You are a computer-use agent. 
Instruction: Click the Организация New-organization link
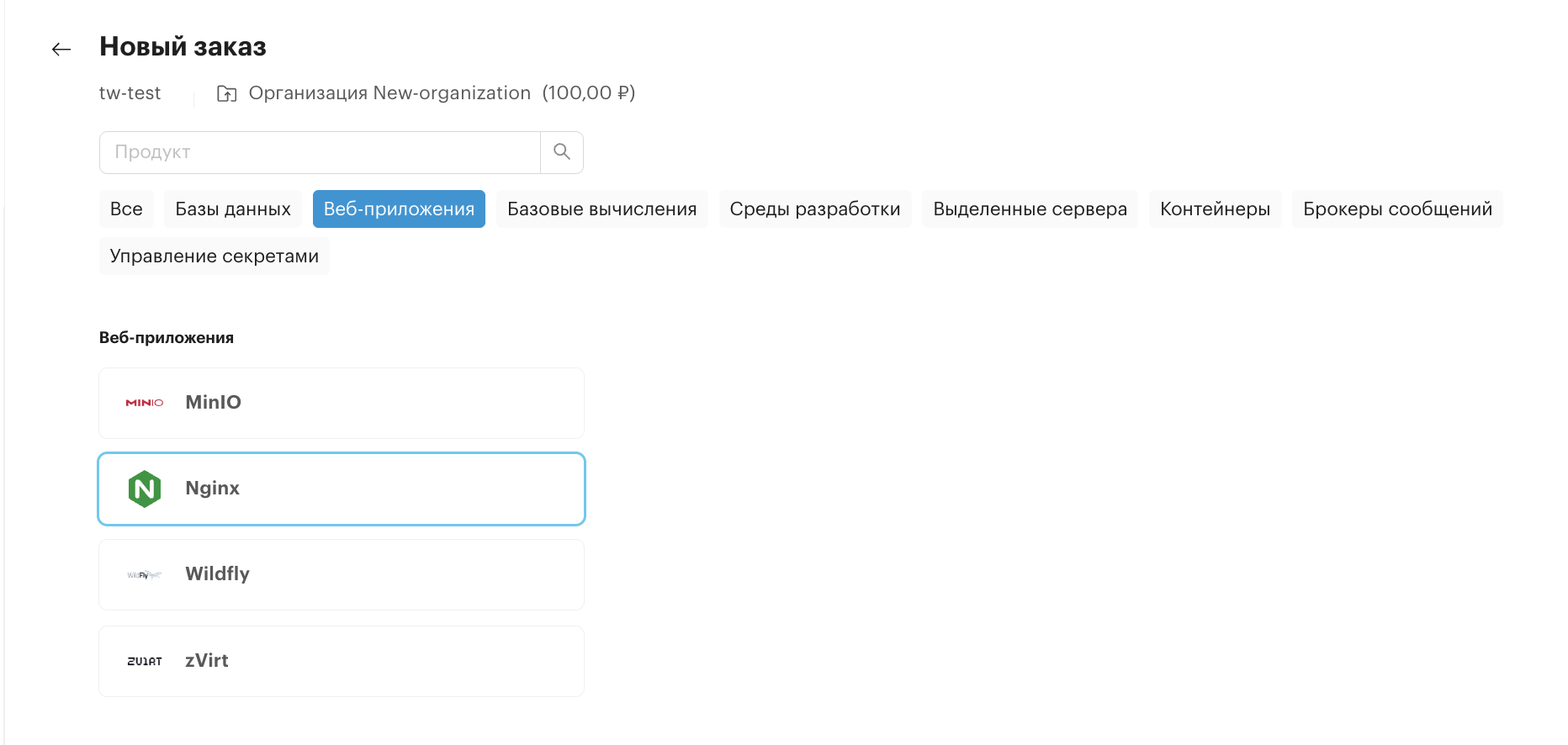tap(389, 93)
